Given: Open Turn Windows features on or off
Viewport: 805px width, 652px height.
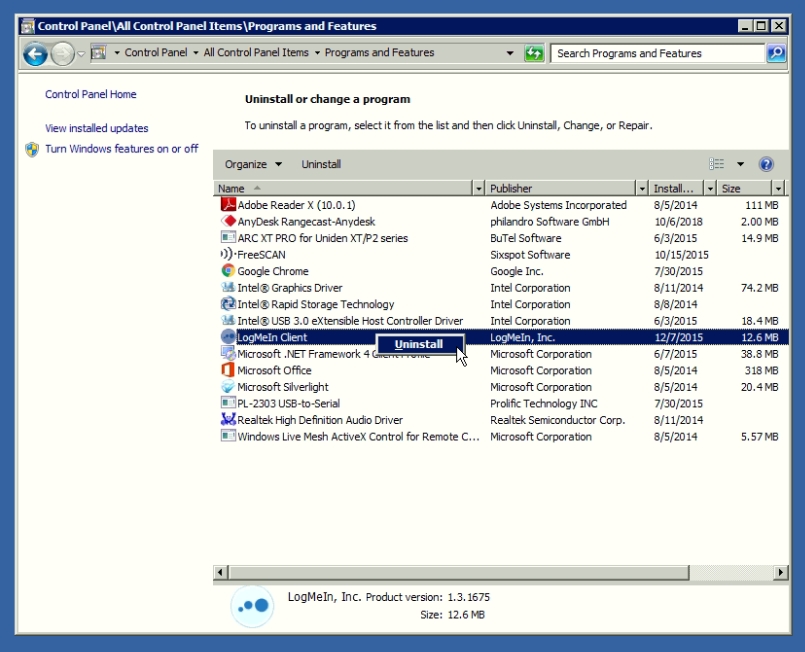Looking at the screenshot, I should pos(122,149).
